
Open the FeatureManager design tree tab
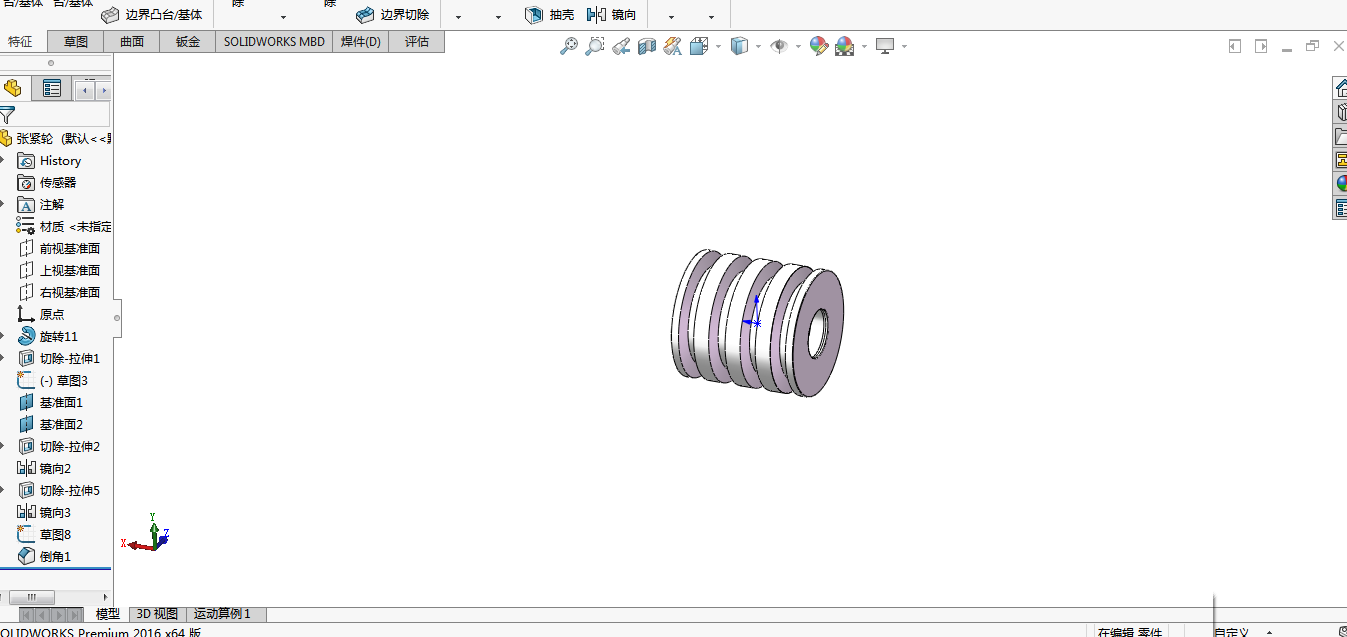pyautogui.click(x=13, y=89)
